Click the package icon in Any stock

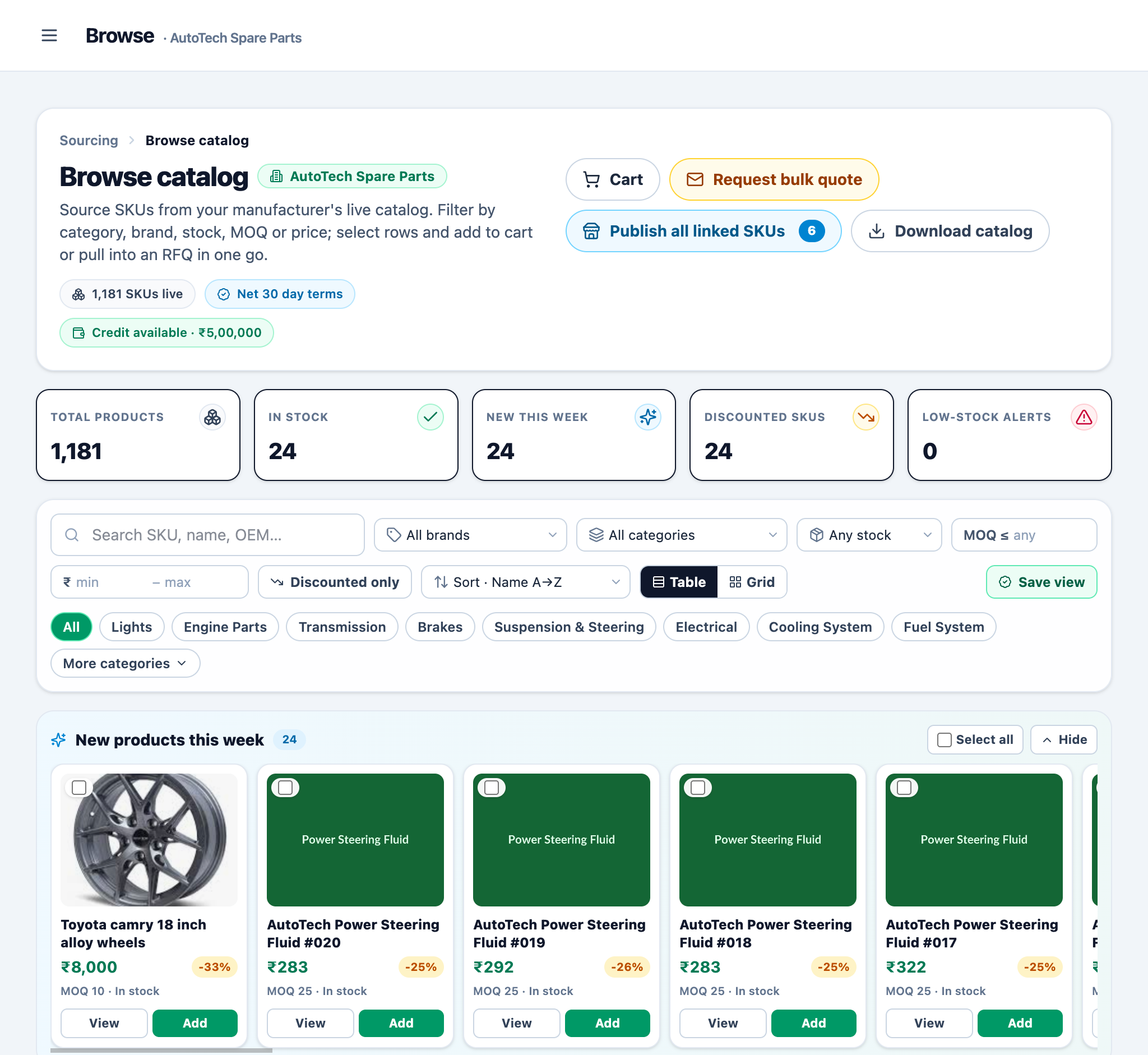tap(816, 535)
